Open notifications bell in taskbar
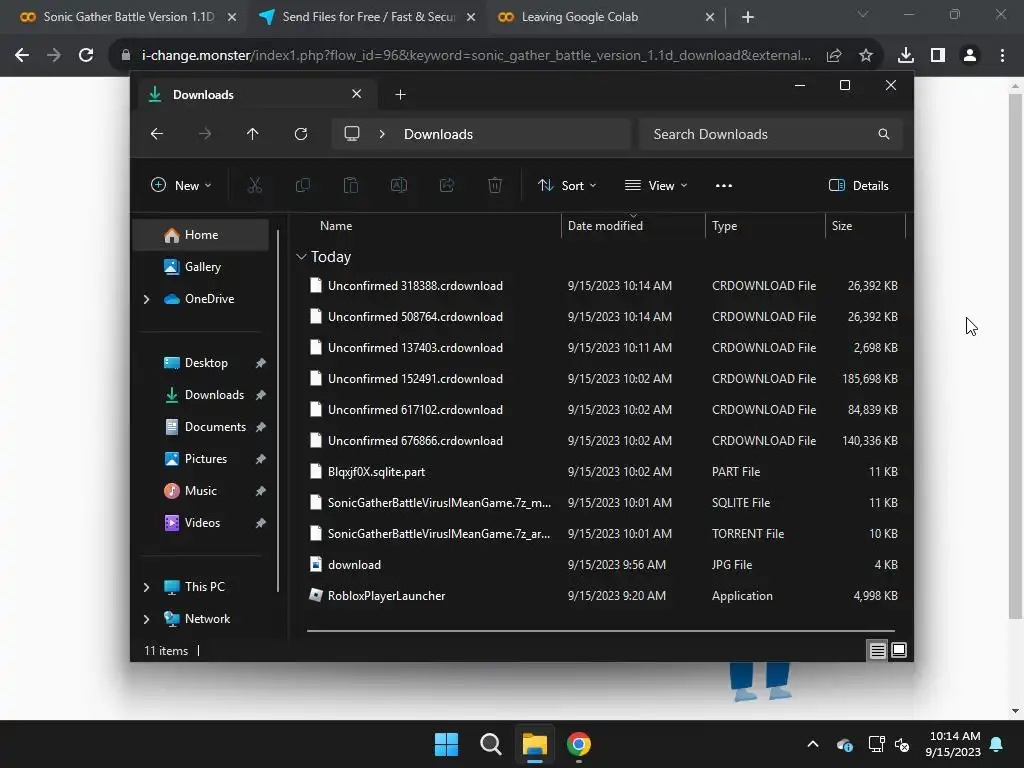 tap(997, 744)
